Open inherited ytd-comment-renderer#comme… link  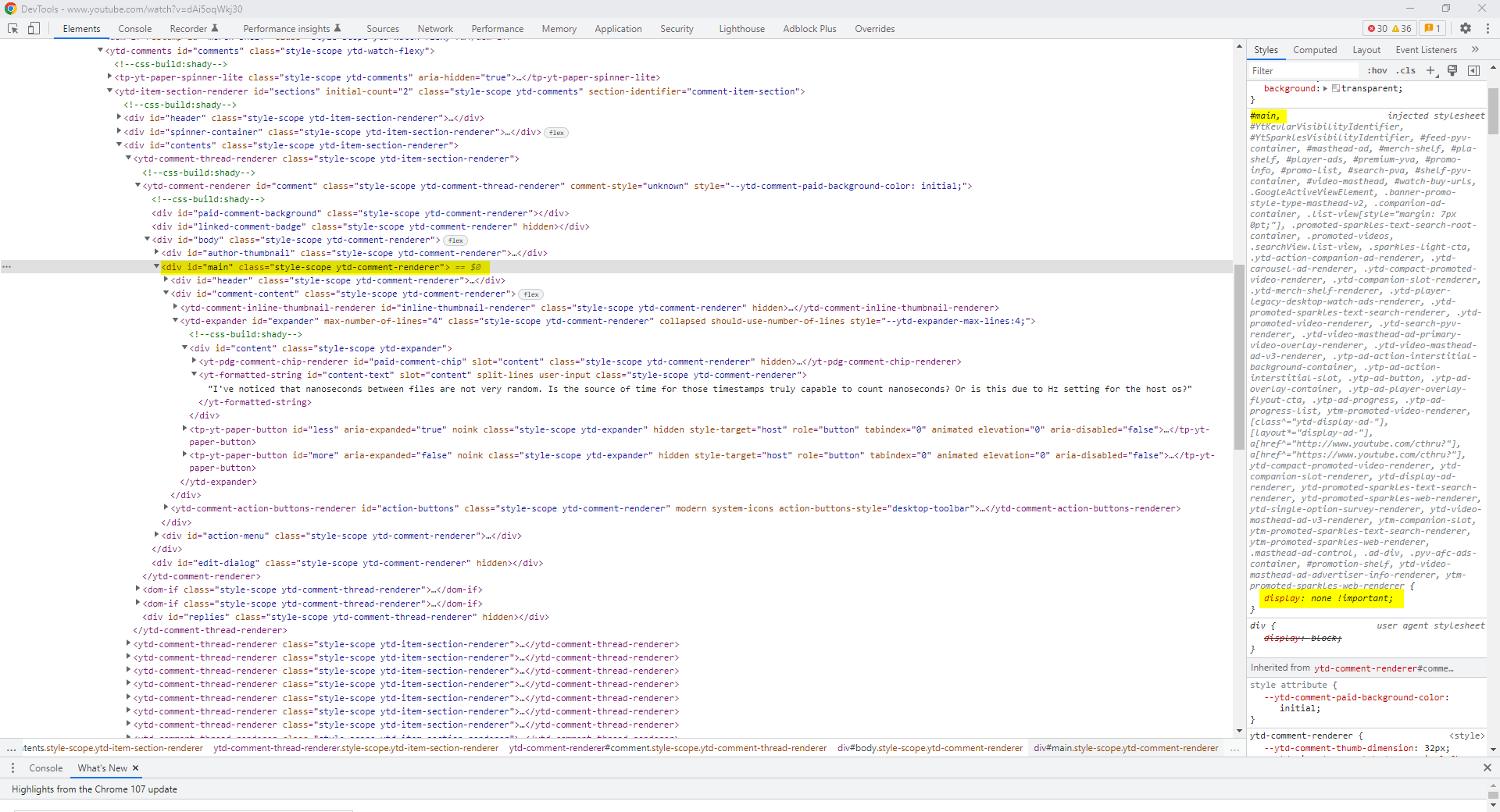click(1384, 668)
